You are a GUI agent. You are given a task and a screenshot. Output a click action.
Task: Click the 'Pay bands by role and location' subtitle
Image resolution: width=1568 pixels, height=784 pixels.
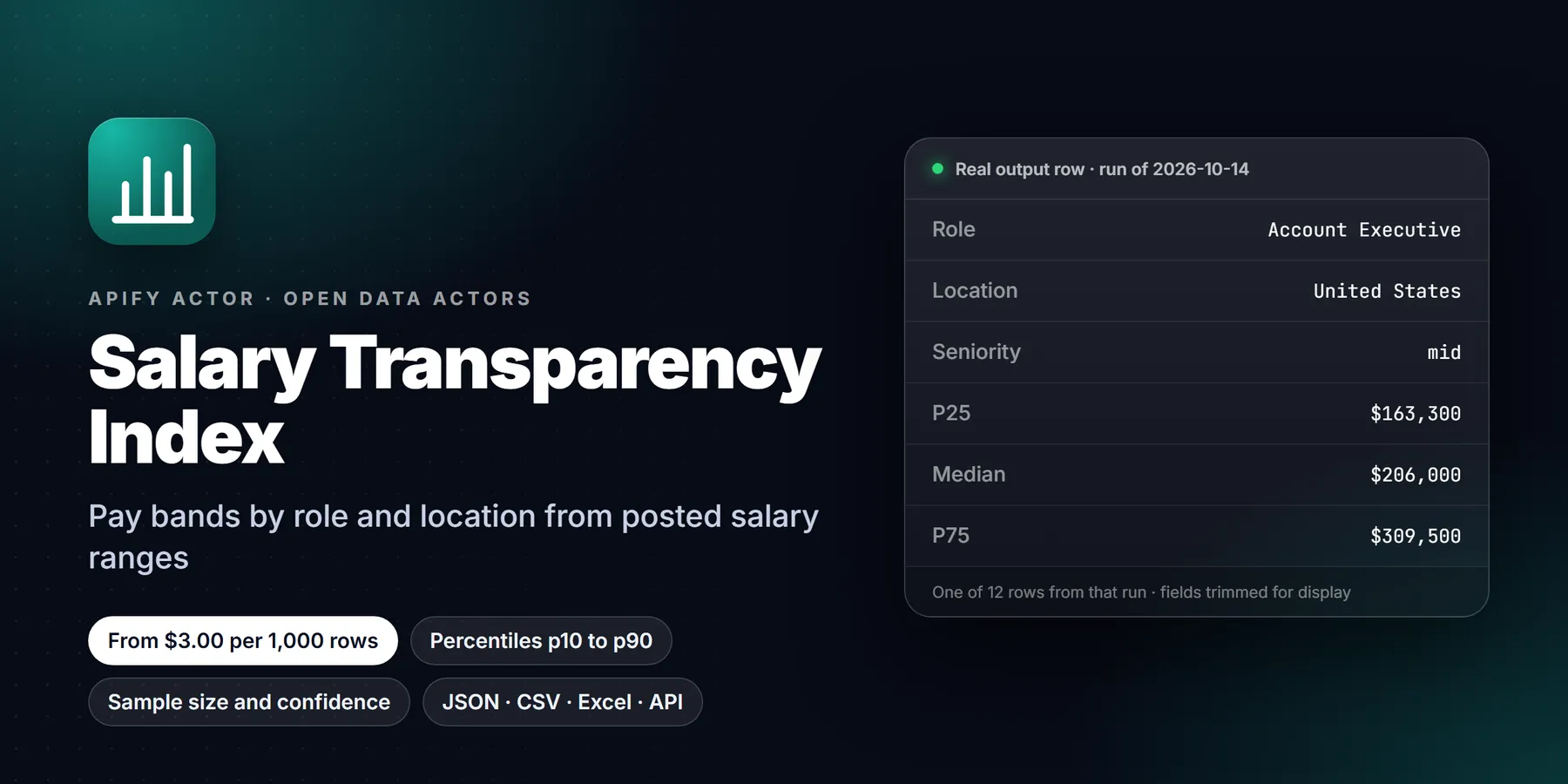(454, 537)
